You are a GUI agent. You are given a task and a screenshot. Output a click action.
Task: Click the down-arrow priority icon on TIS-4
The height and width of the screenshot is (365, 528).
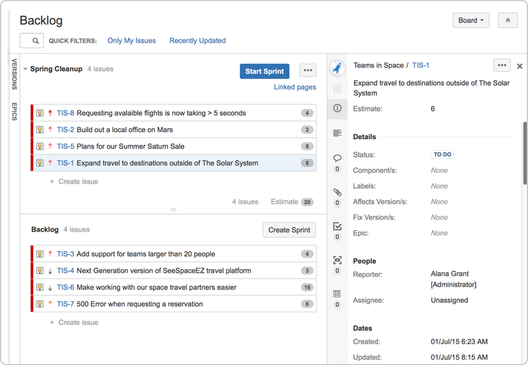coord(50,271)
